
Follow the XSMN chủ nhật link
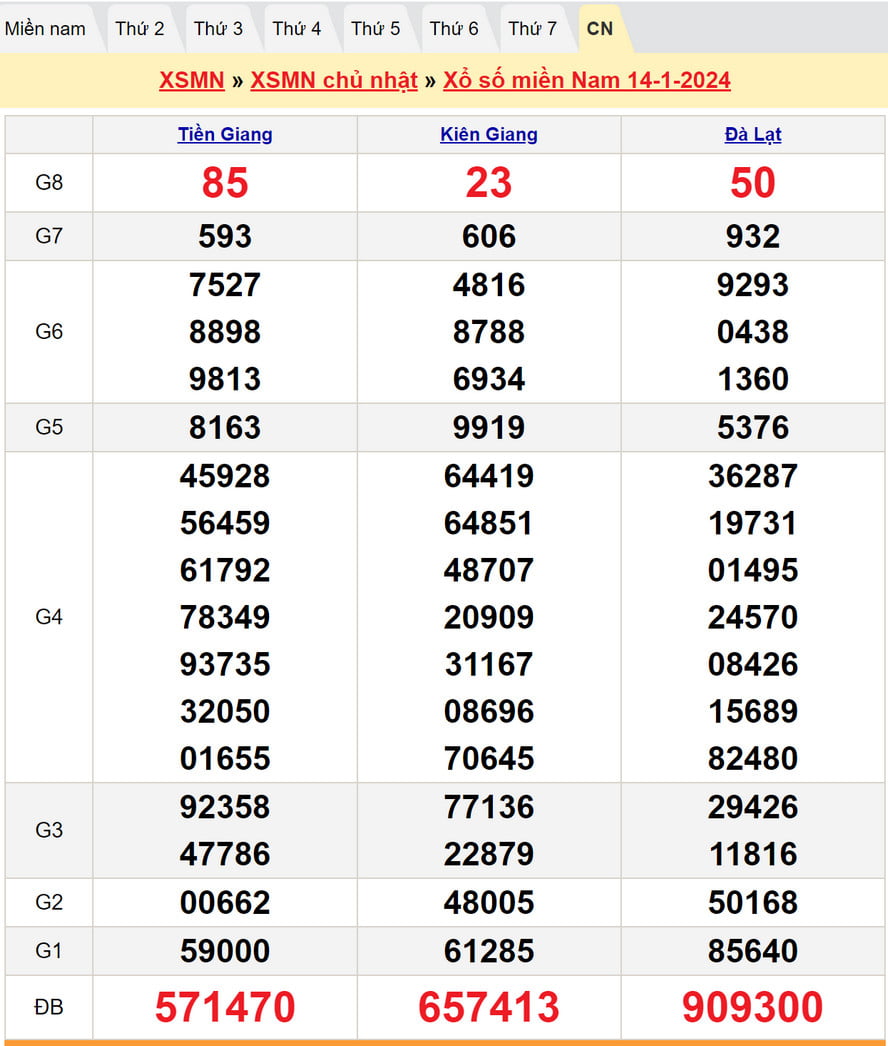click(333, 80)
